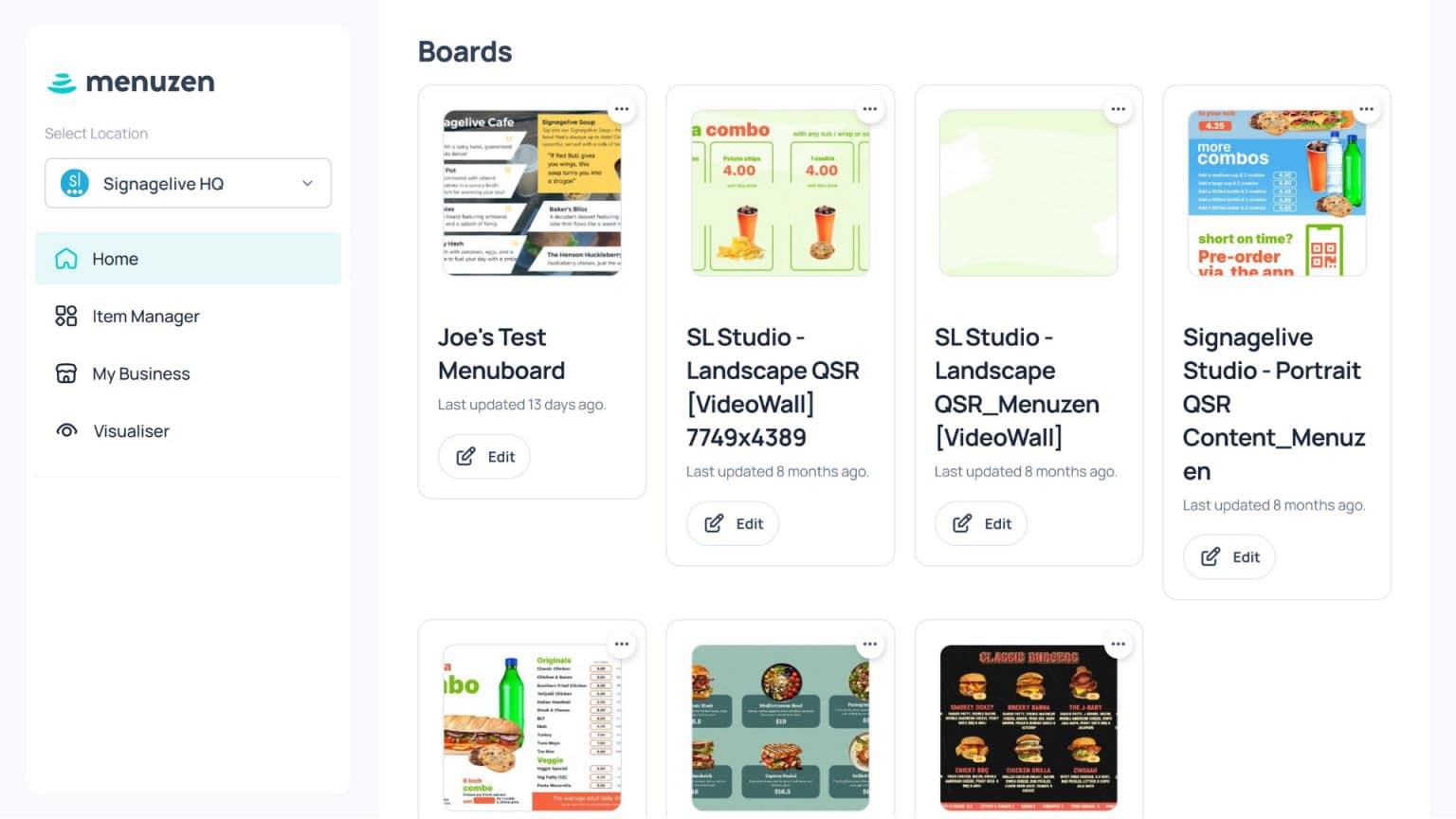The height and width of the screenshot is (819, 1456).
Task: Click the menuzen logo icon
Action: 62,83
